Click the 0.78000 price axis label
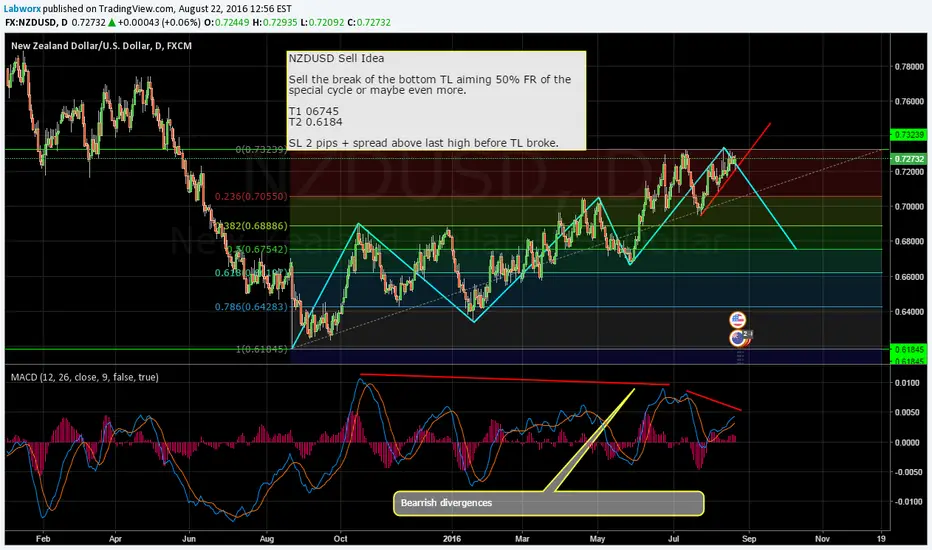Screen dimensions: 932x550 click(909, 67)
